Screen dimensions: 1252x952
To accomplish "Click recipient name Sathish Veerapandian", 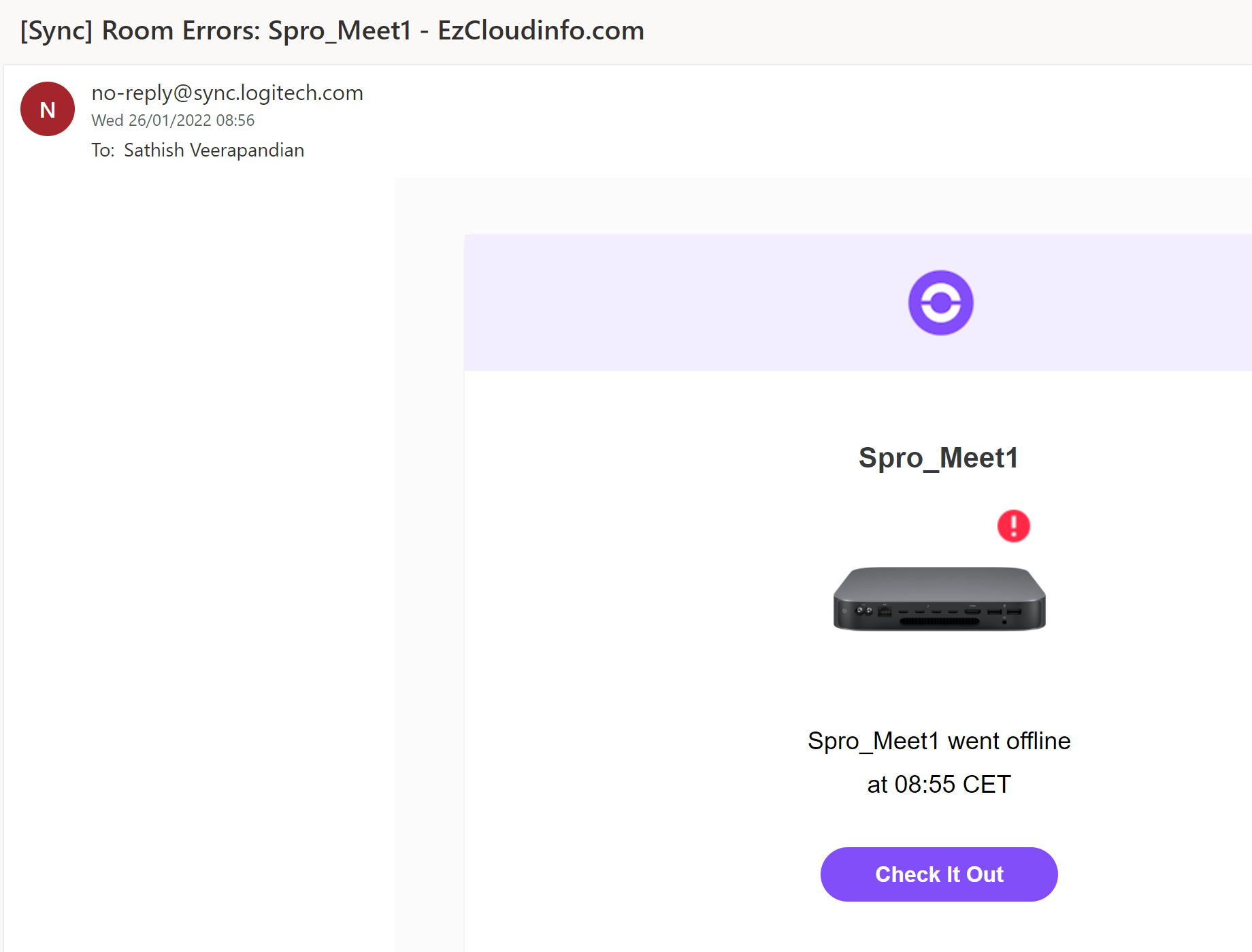I will (x=214, y=150).
